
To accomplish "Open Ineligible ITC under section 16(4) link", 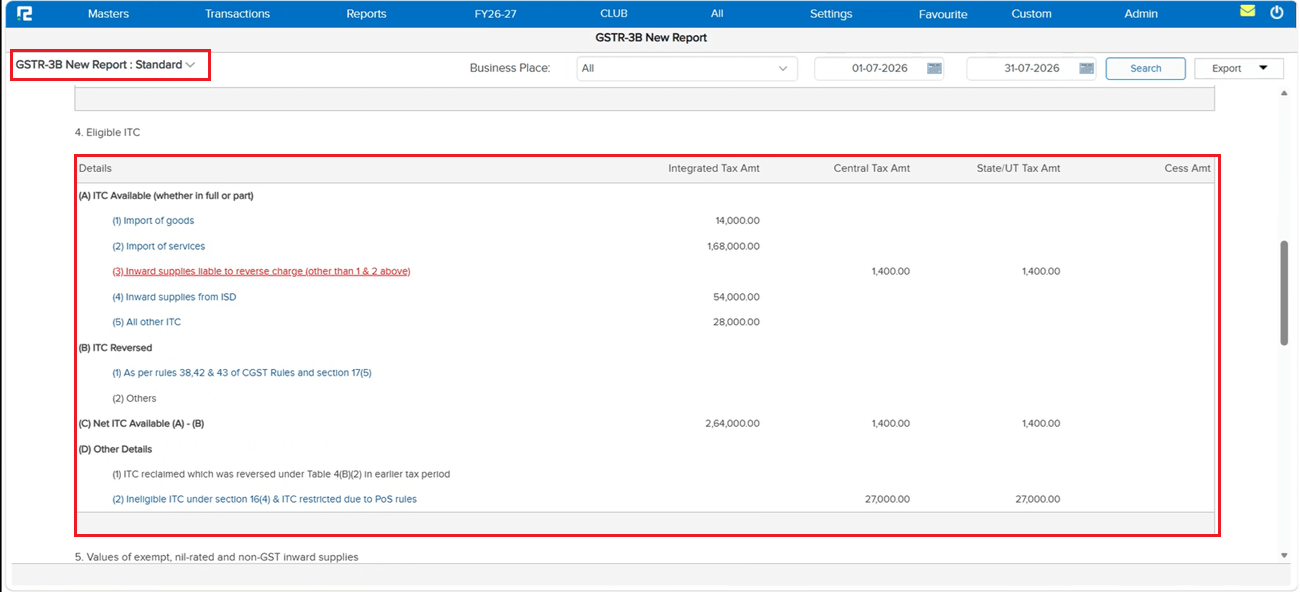I will click(x=265, y=499).
